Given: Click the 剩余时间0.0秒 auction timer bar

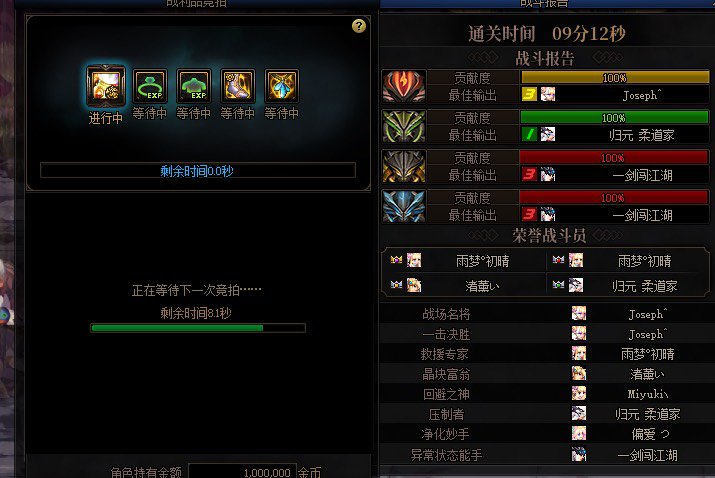Looking at the screenshot, I should [197, 171].
